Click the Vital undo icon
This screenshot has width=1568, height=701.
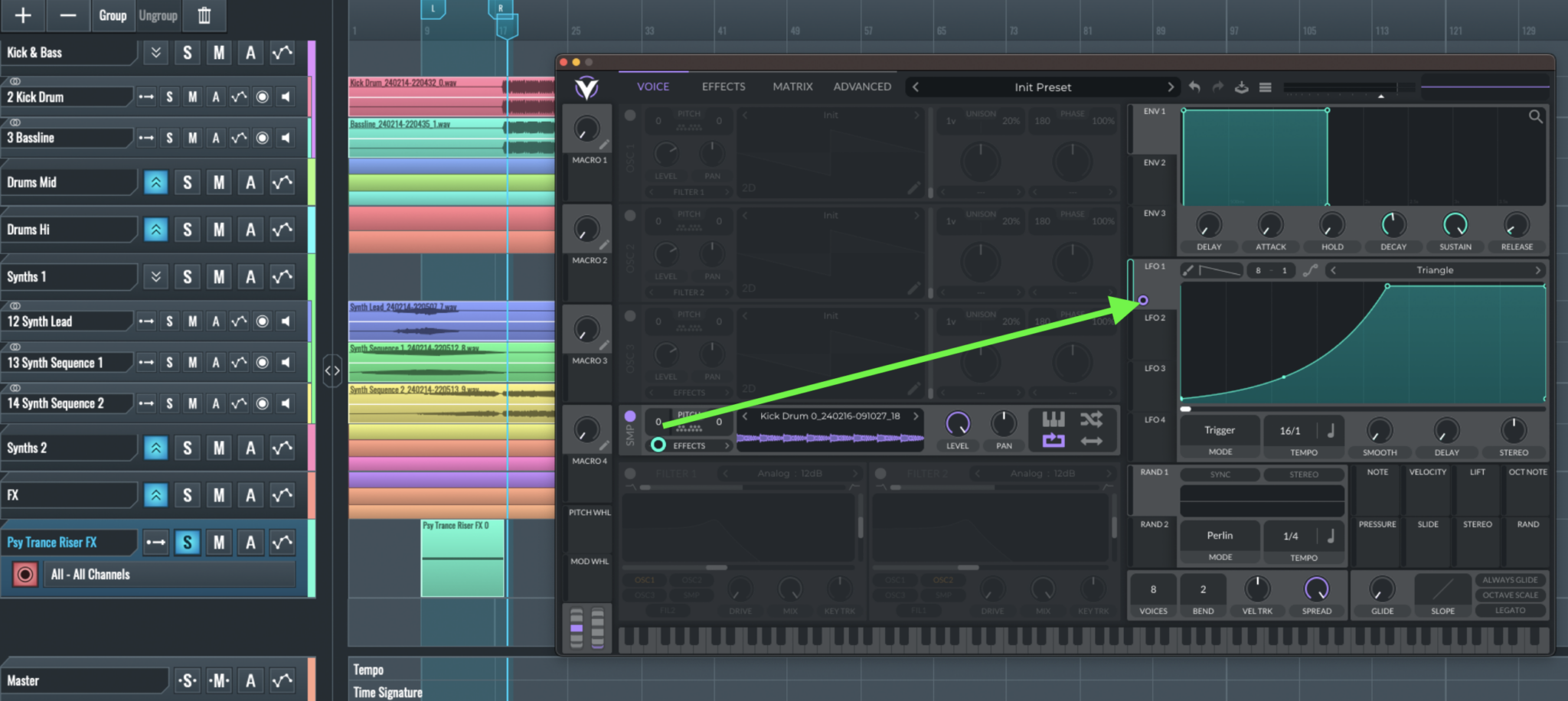pyautogui.click(x=1195, y=87)
